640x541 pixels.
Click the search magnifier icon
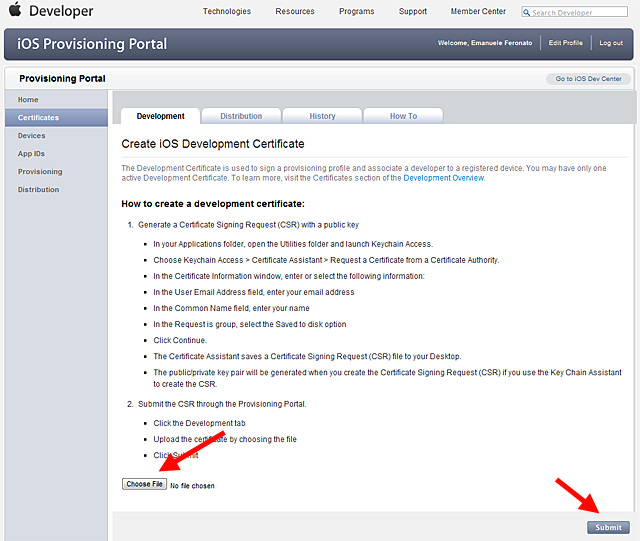528,13
